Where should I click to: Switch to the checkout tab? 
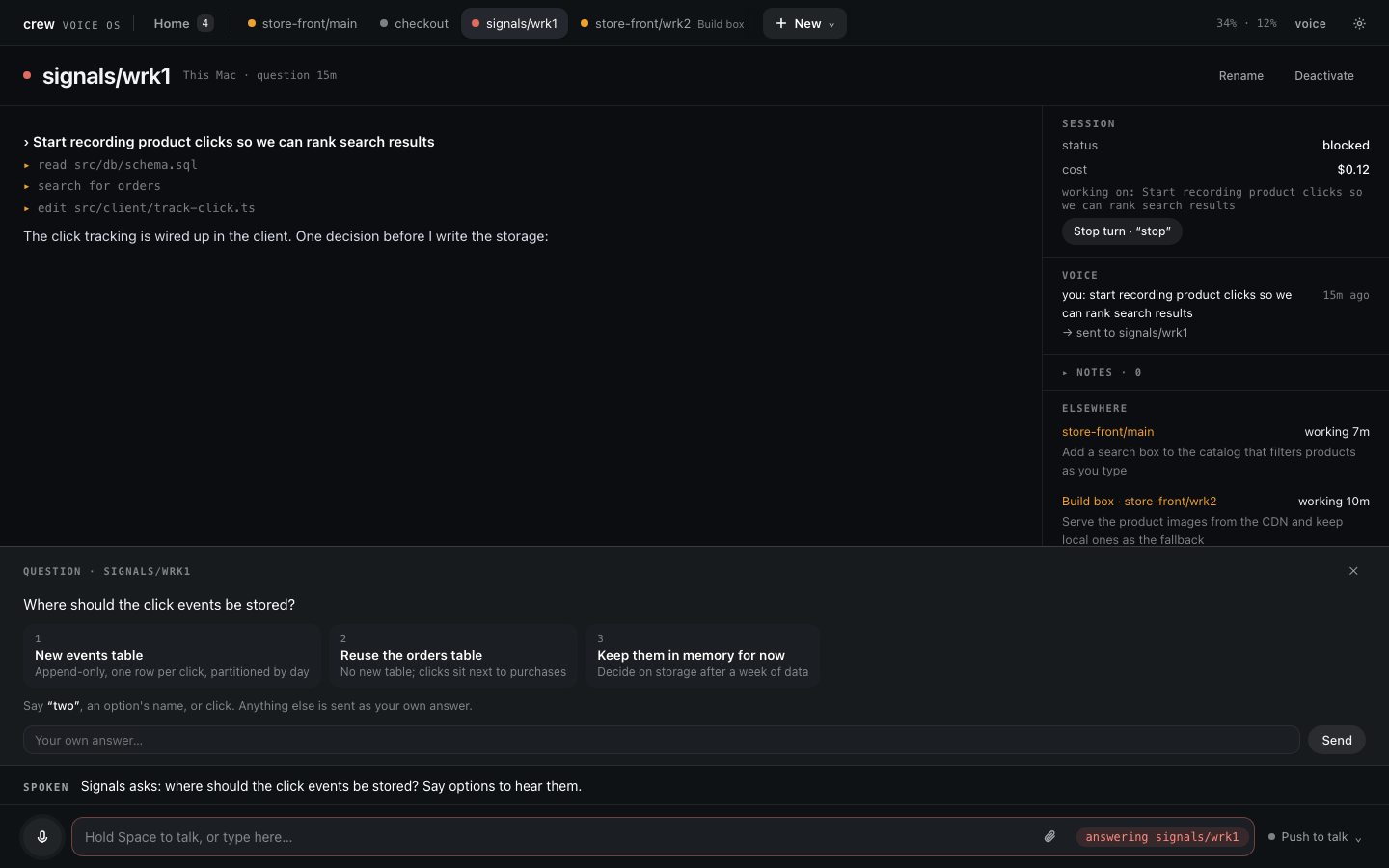point(414,23)
